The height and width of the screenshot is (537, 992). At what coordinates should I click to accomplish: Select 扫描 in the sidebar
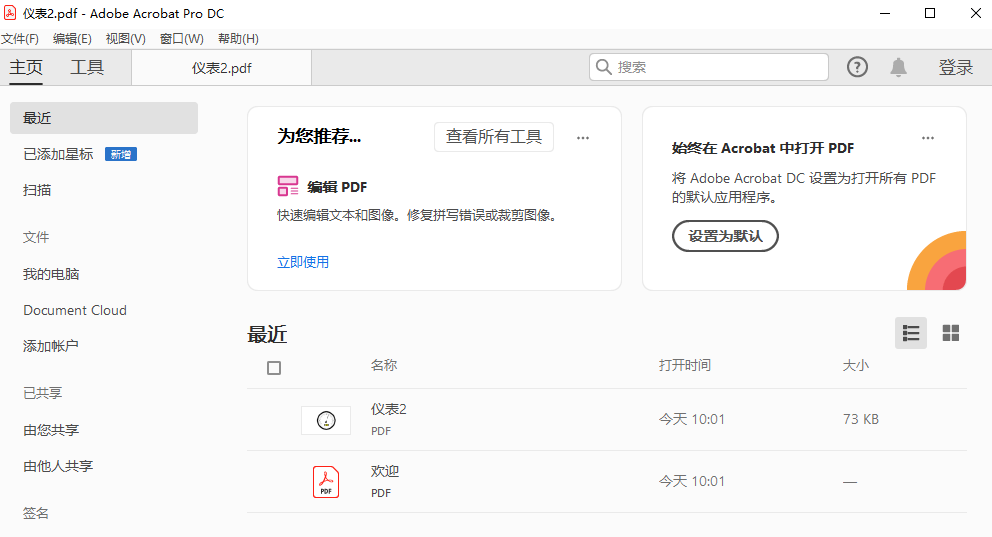(37, 190)
